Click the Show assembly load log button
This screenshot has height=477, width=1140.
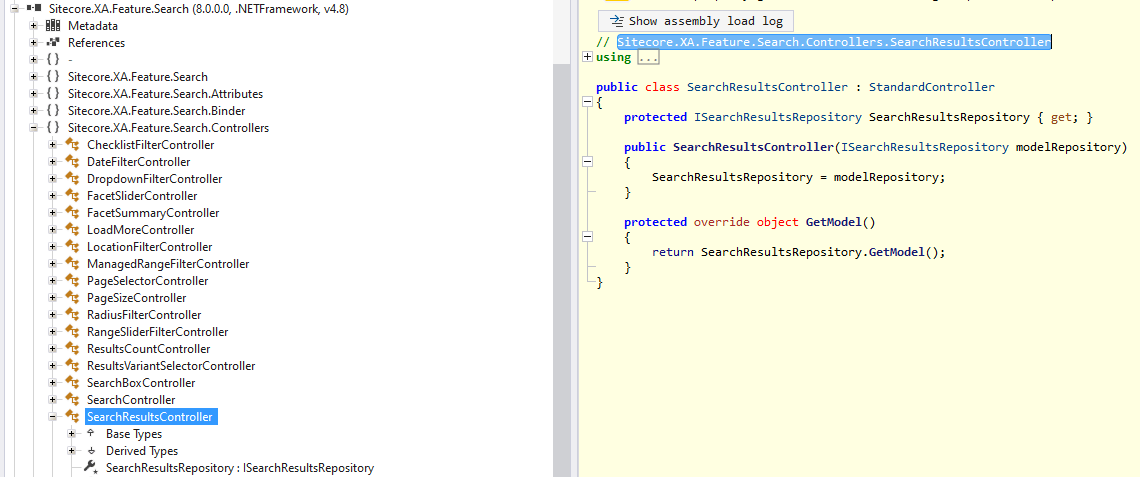point(696,20)
